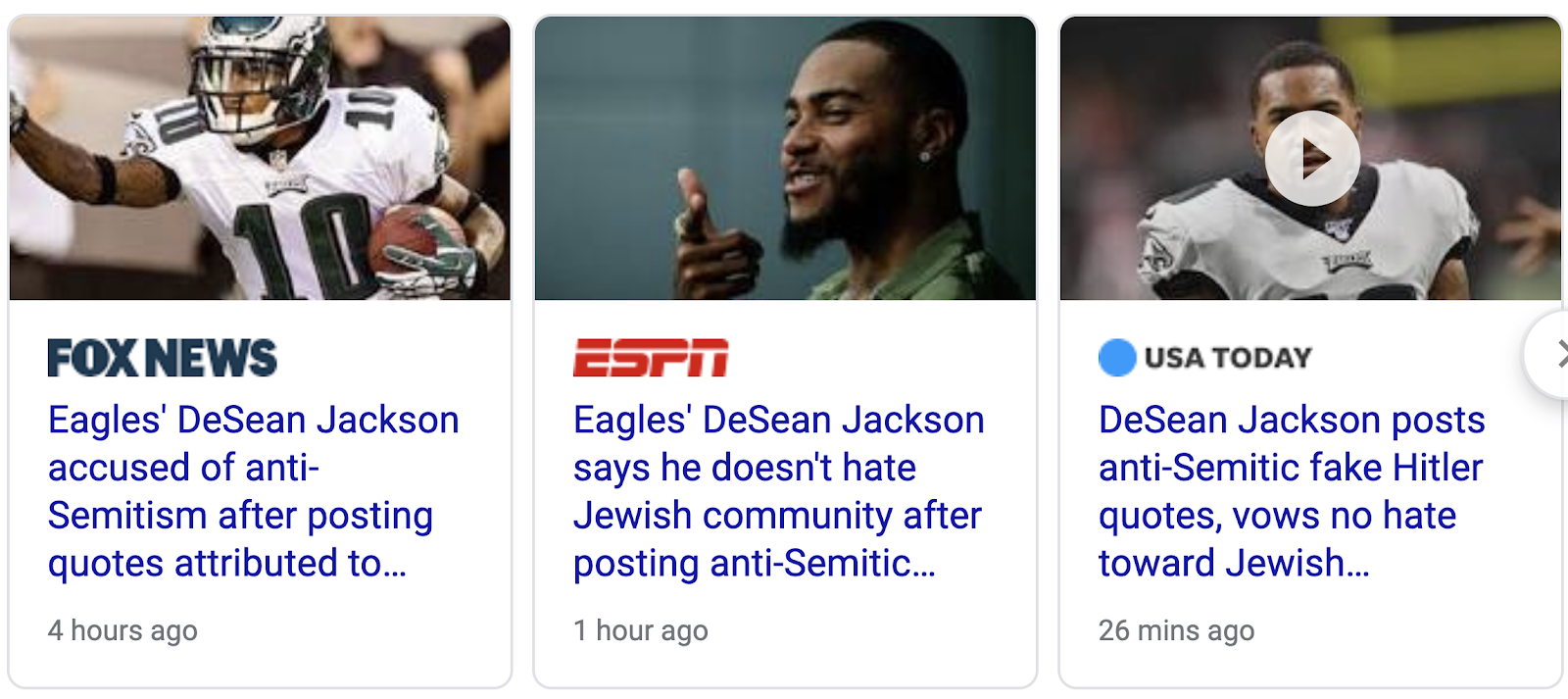
Task: Select the ESPN photo of the pointing man
Action: pos(785,158)
